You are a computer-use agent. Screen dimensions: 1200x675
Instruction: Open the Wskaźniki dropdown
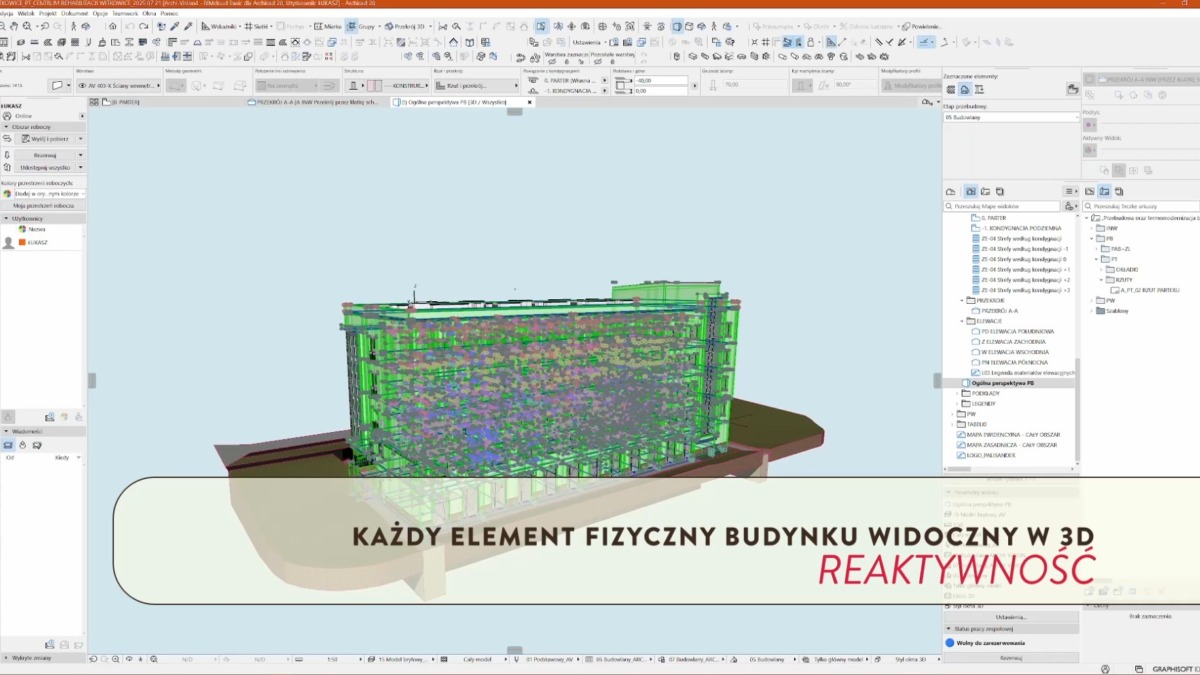pos(221,25)
